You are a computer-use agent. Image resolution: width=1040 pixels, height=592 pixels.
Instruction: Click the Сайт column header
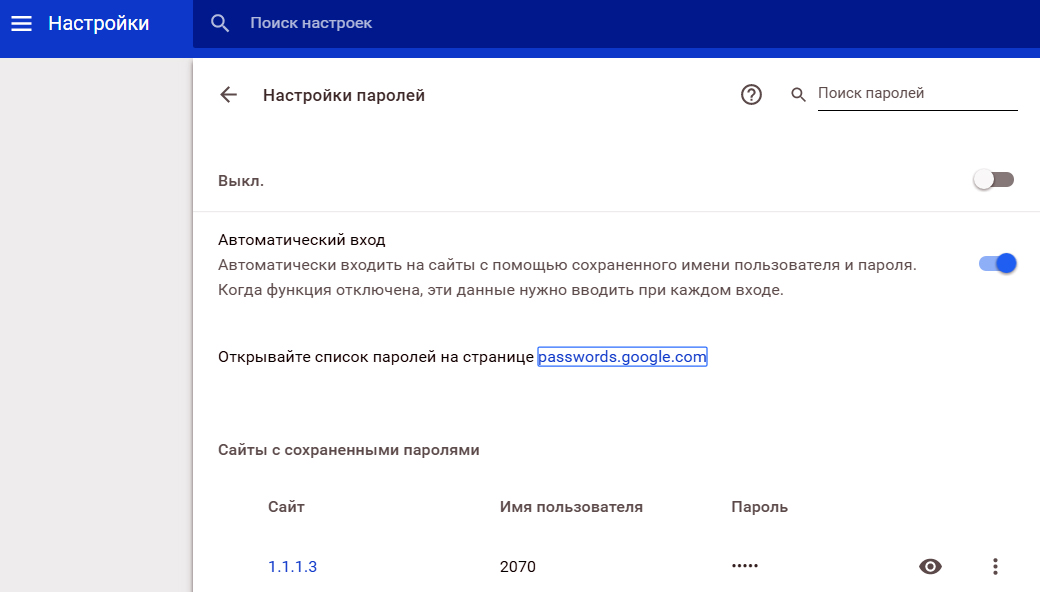pyautogui.click(x=286, y=507)
